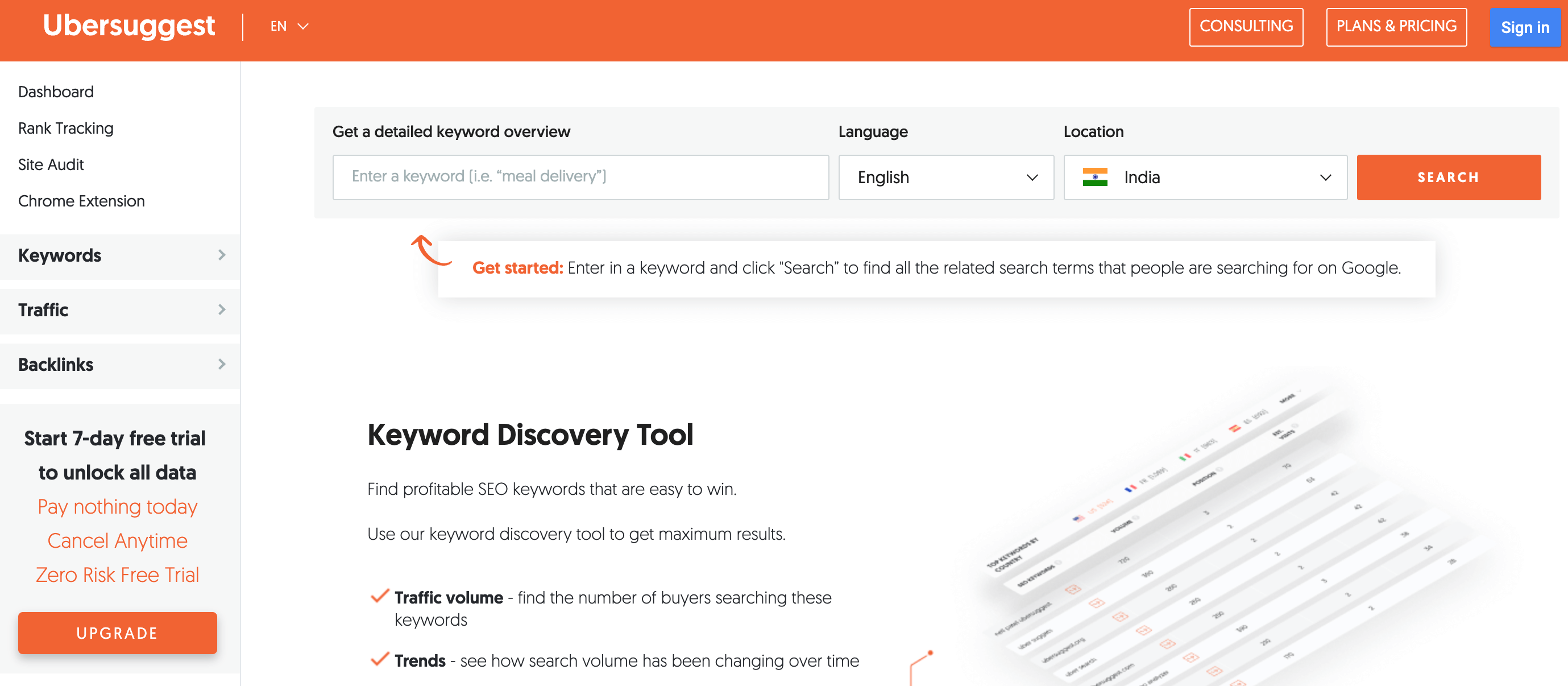The width and height of the screenshot is (1568, 686).
Task: Open the Language dropdown menu
Action: click(944, 178)
